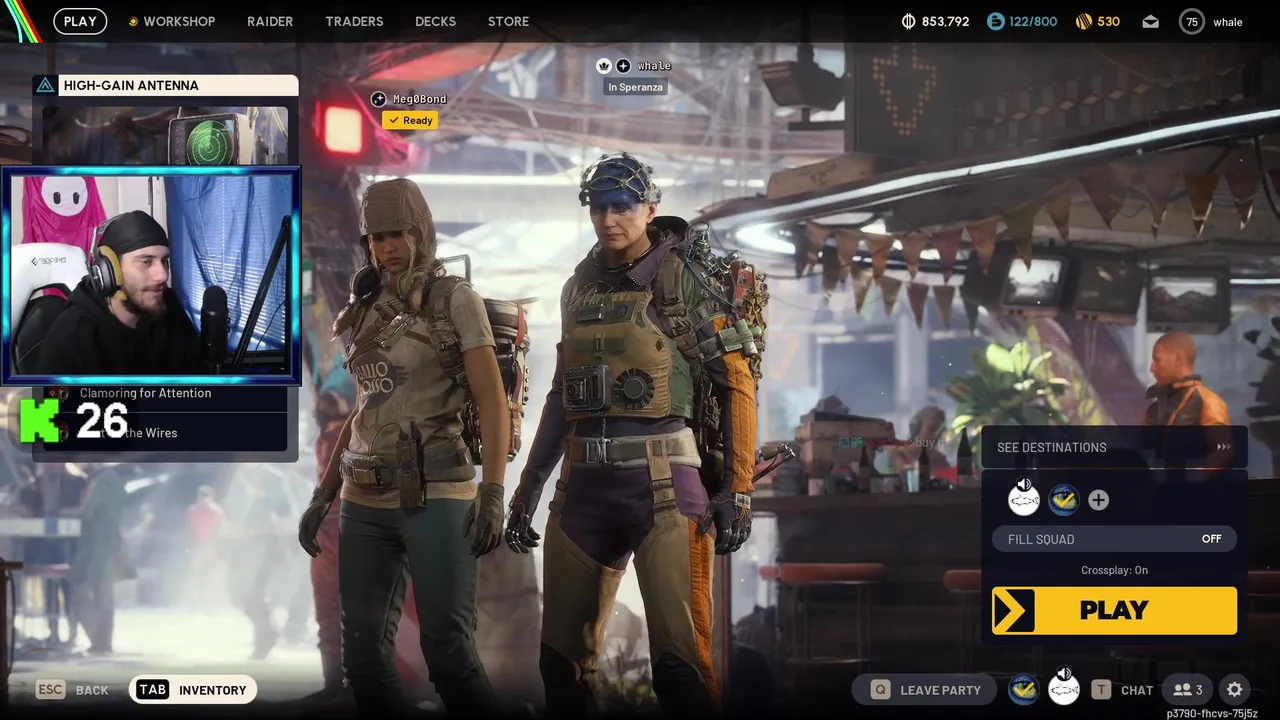Open the PLAY tab in top navigation
1280x720 pixels.
[80, 21]
